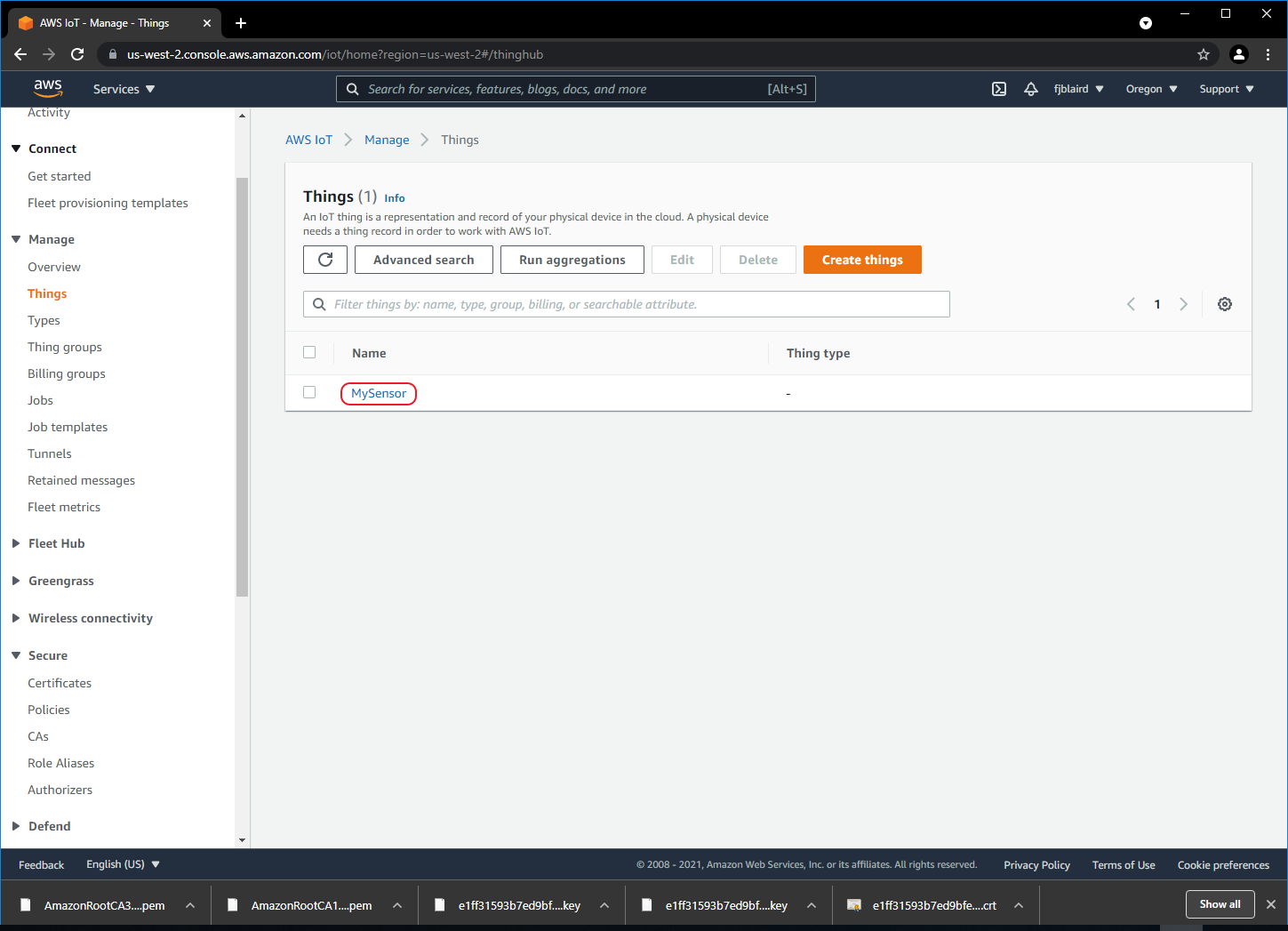Bookmark this page with star icon
This screenshot has width=1288, height=931.
[x=1204, y=54]
